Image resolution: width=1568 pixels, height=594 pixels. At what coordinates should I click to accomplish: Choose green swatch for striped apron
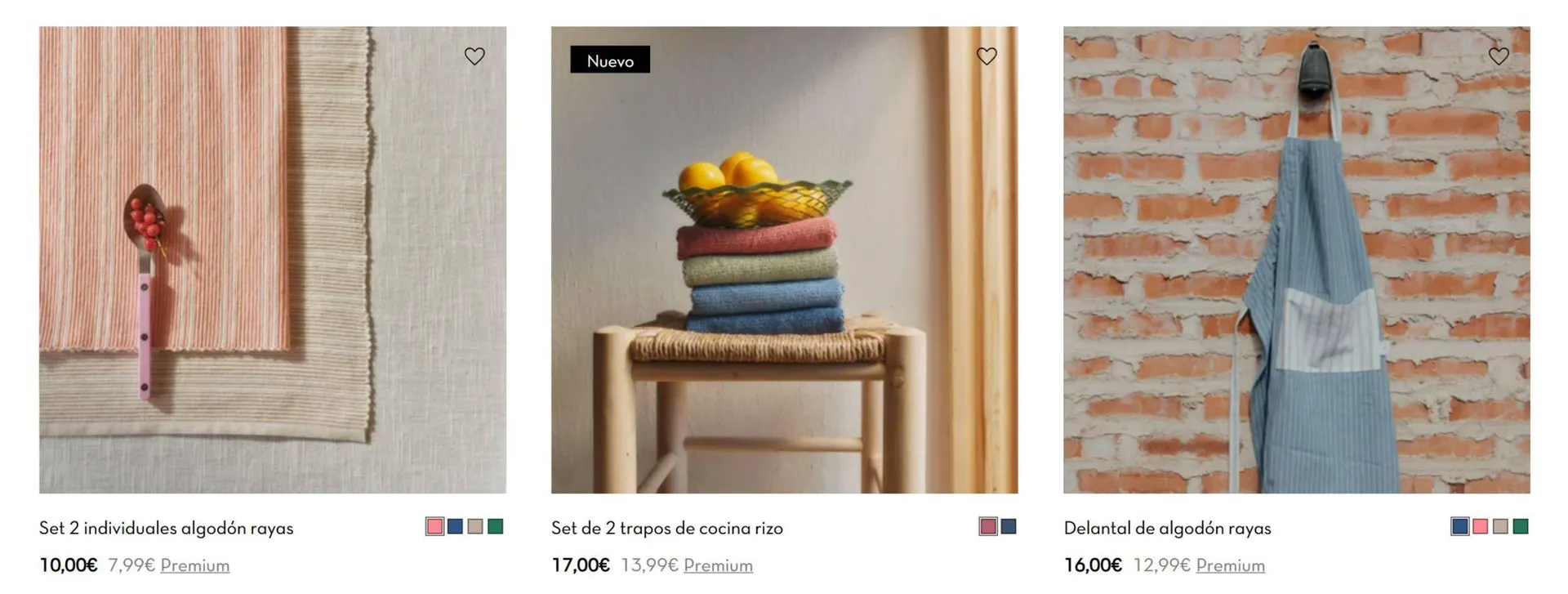pyautogui.click(x=1520, y=527)
